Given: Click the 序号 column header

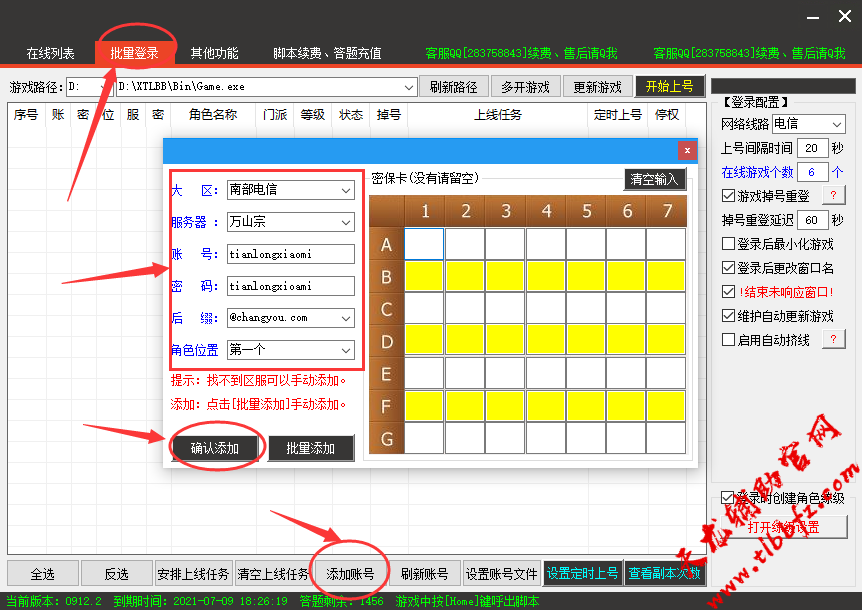Looking at the screenshot, I should [x=26, y=114].
